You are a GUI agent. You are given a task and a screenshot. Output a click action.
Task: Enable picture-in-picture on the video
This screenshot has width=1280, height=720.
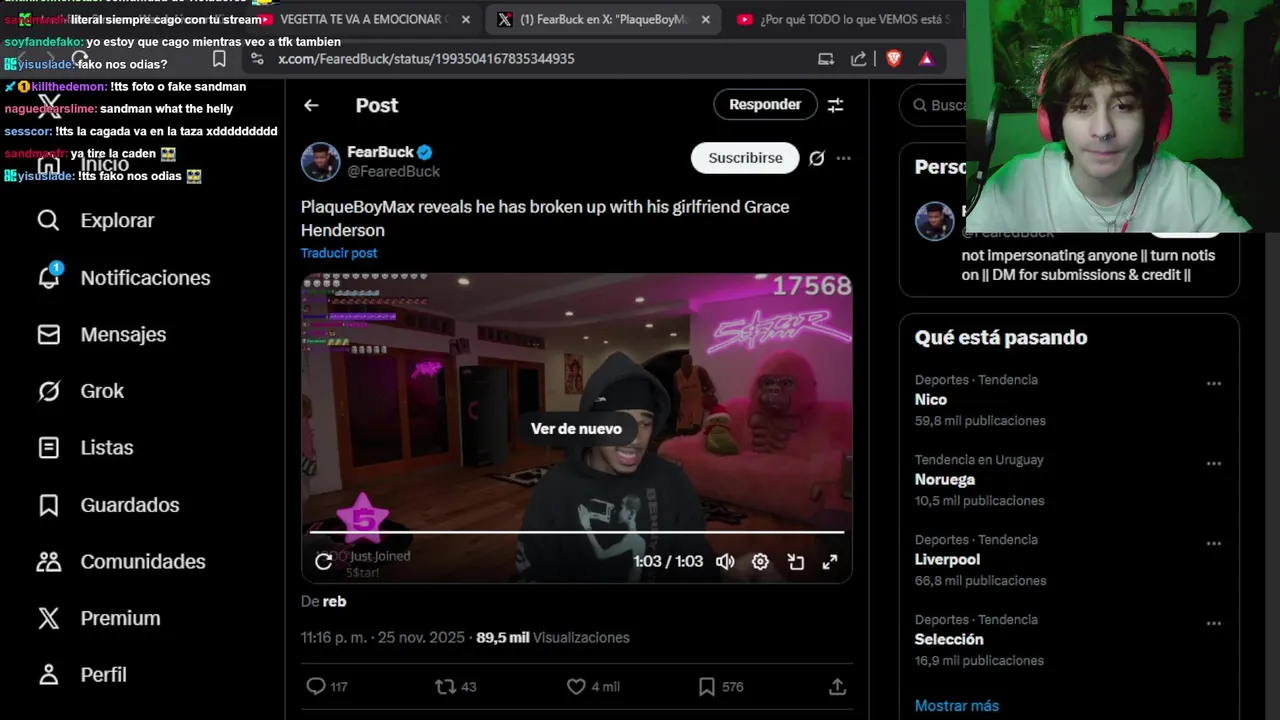coord(796,561)
